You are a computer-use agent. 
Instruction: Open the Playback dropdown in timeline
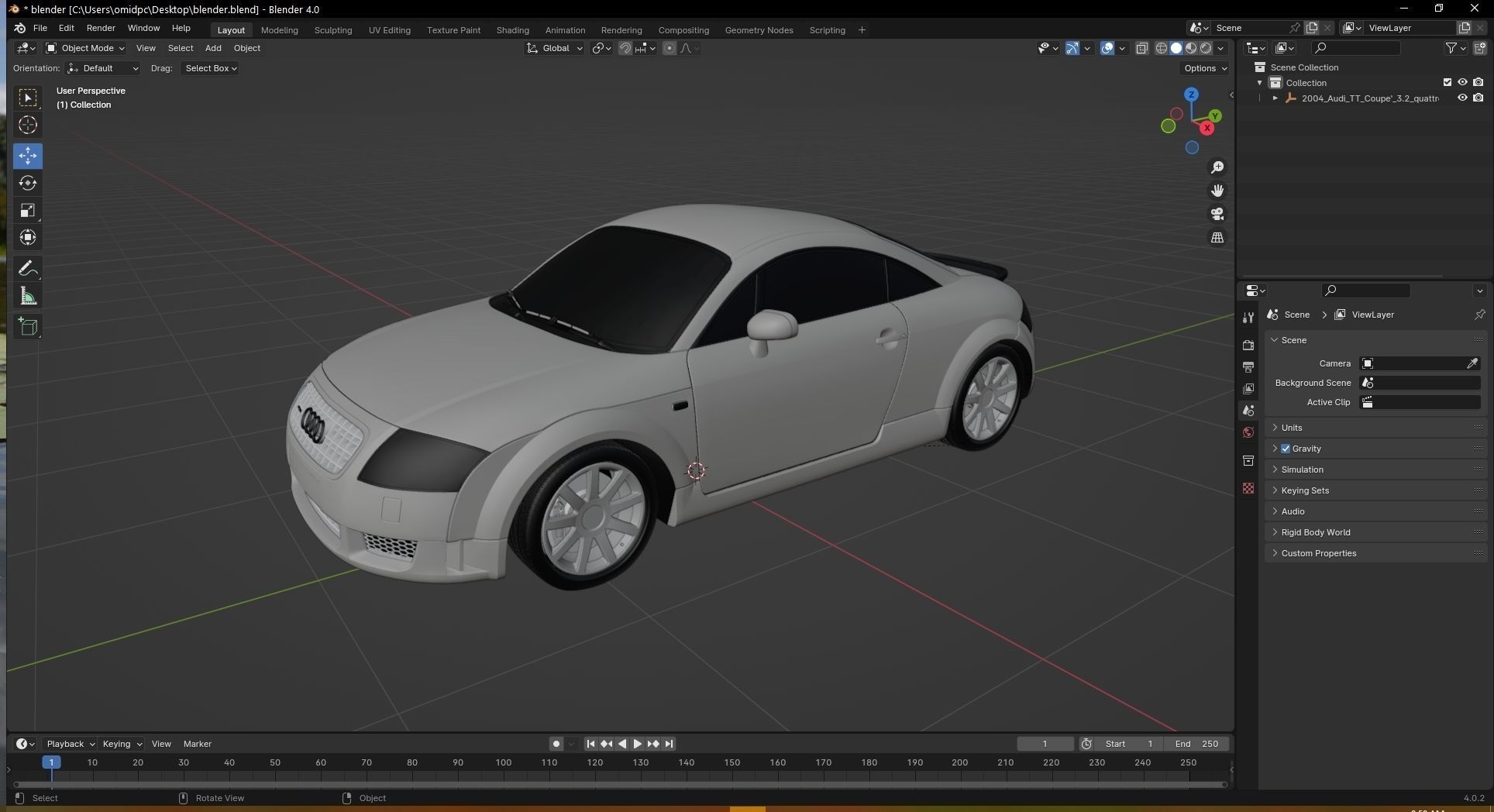tap(71, 744)
